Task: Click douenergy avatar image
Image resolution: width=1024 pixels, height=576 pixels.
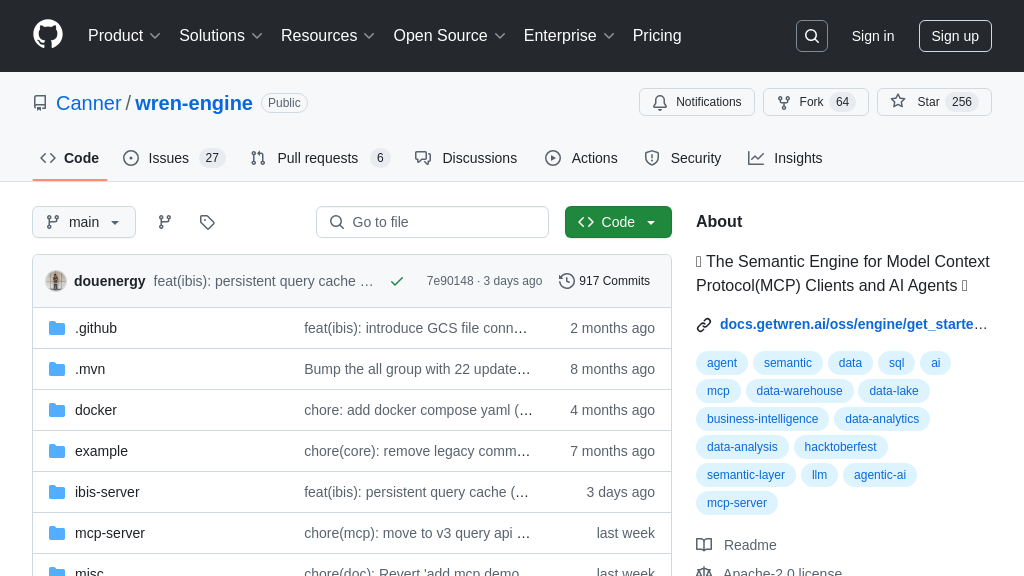Action: click(56, 281)
